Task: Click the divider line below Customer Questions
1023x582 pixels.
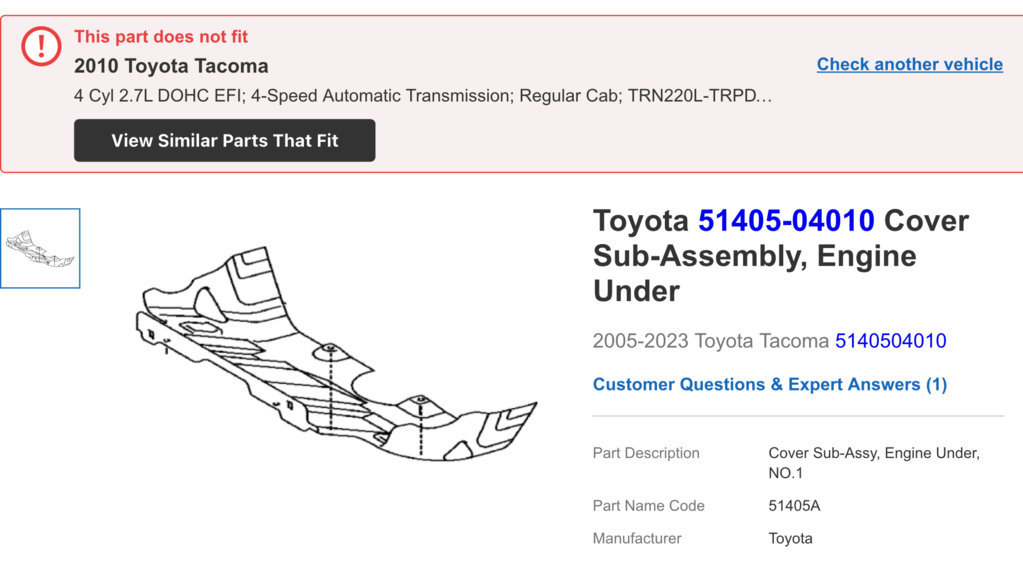Action: (x=799, y=416)
